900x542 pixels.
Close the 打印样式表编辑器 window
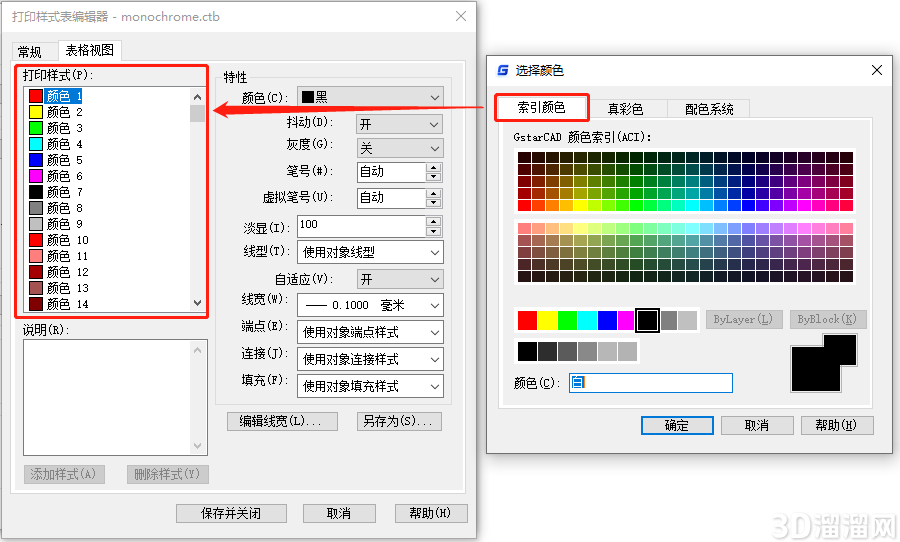point(460,16)
